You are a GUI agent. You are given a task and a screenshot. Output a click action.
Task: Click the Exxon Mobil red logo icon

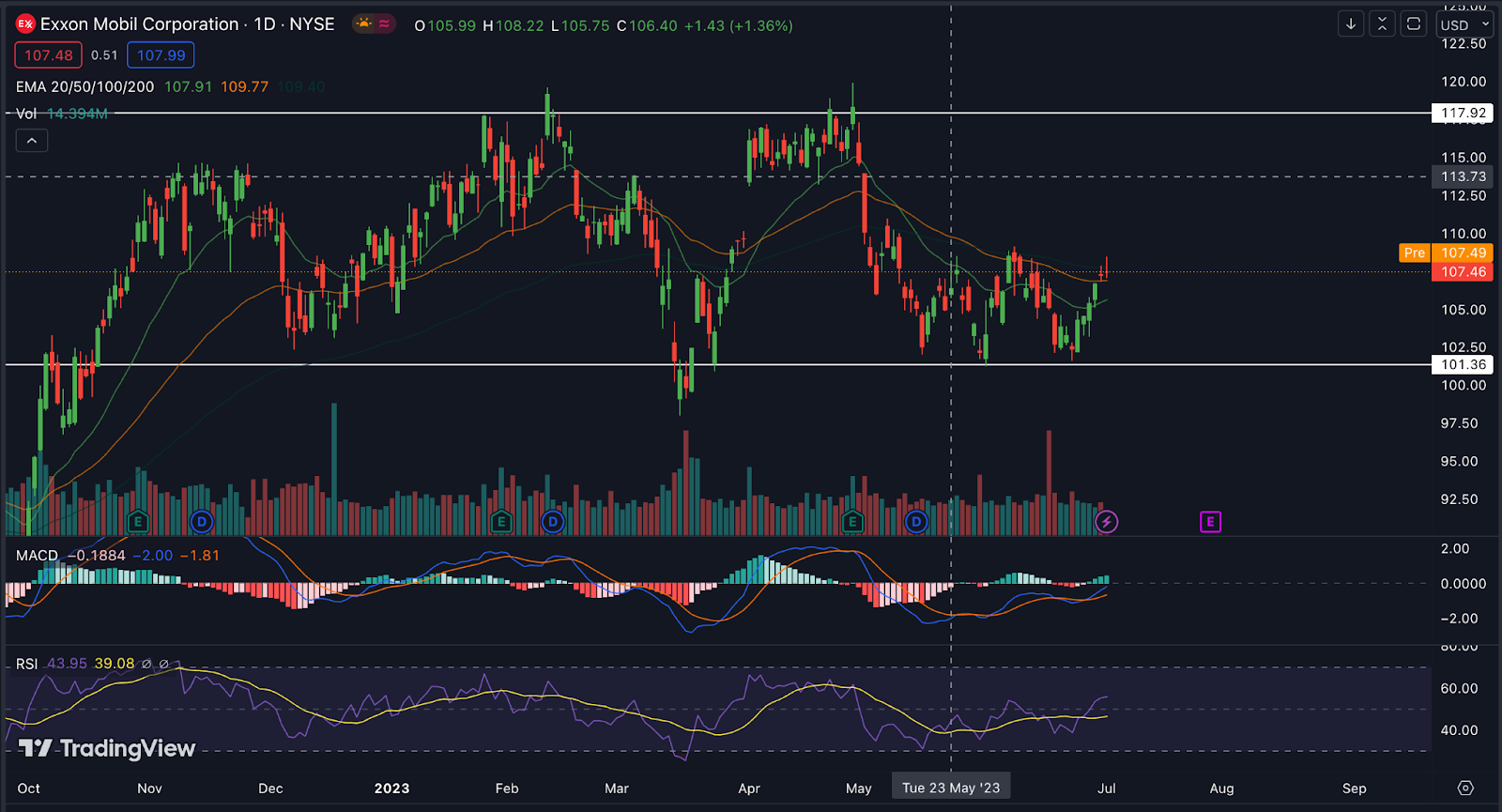pos(25,24)
